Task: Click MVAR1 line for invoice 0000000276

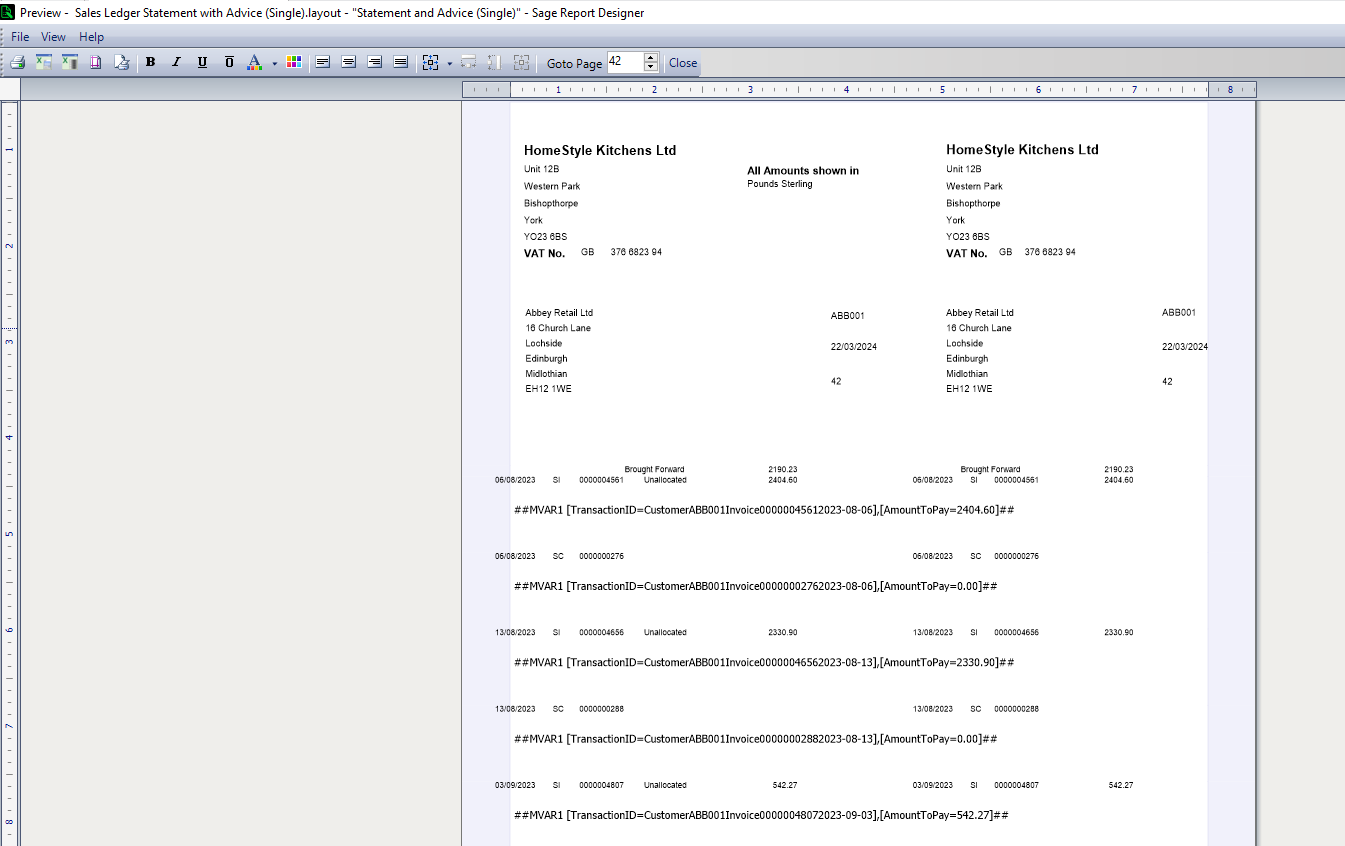Action: [x=756, y=586]
